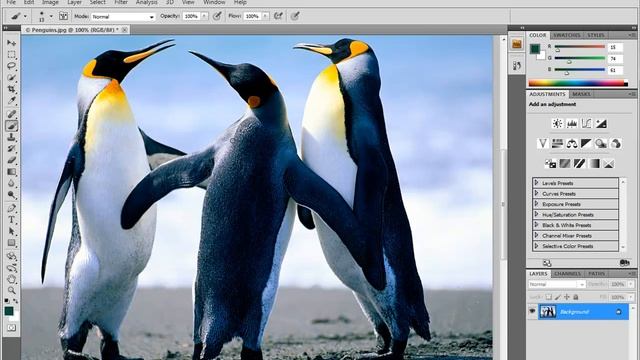Expand Curves Presets
Image resolution: width=640 pixels, height=360 pixels.
coord(536,193)
